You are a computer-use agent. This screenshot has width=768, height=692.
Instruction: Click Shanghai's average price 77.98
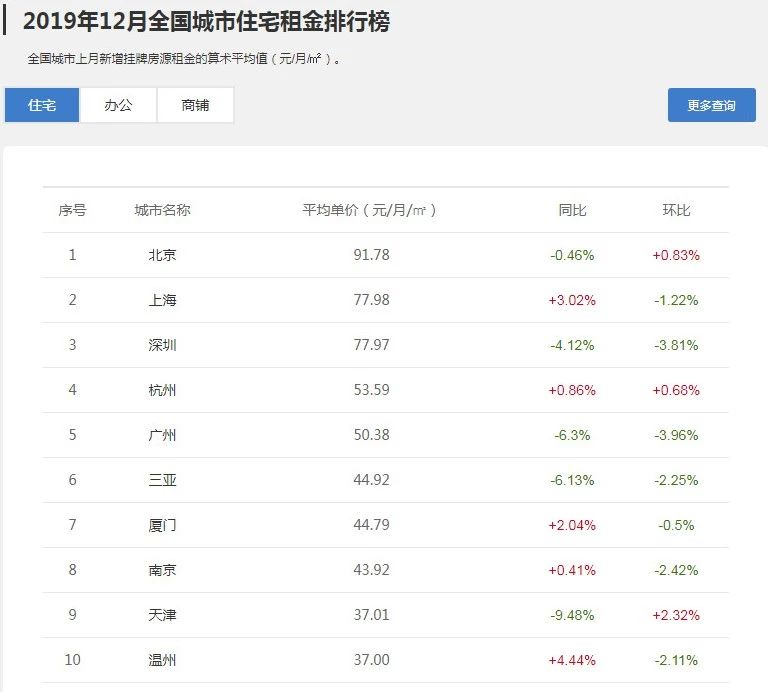[x=371, y=300]
